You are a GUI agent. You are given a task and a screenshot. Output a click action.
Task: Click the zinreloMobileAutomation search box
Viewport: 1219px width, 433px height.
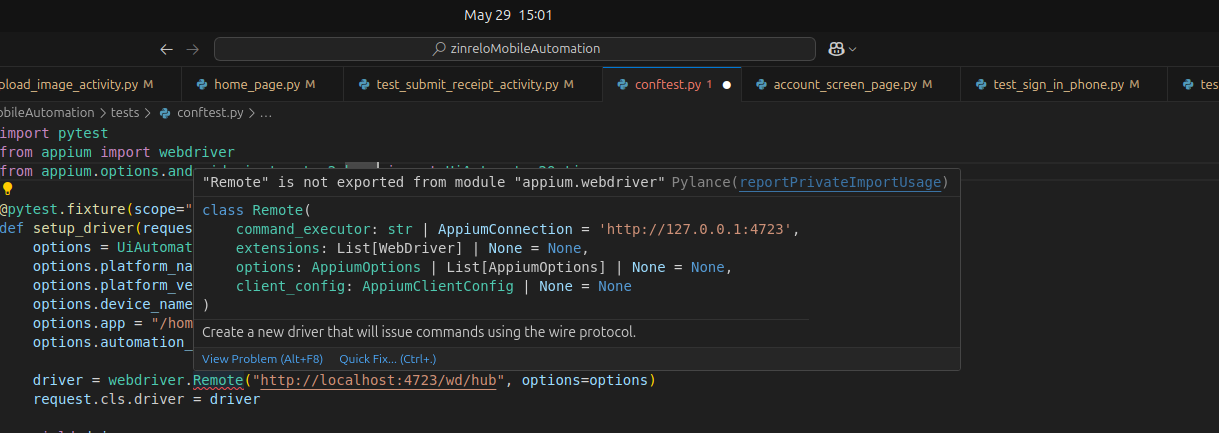(515, 49)
